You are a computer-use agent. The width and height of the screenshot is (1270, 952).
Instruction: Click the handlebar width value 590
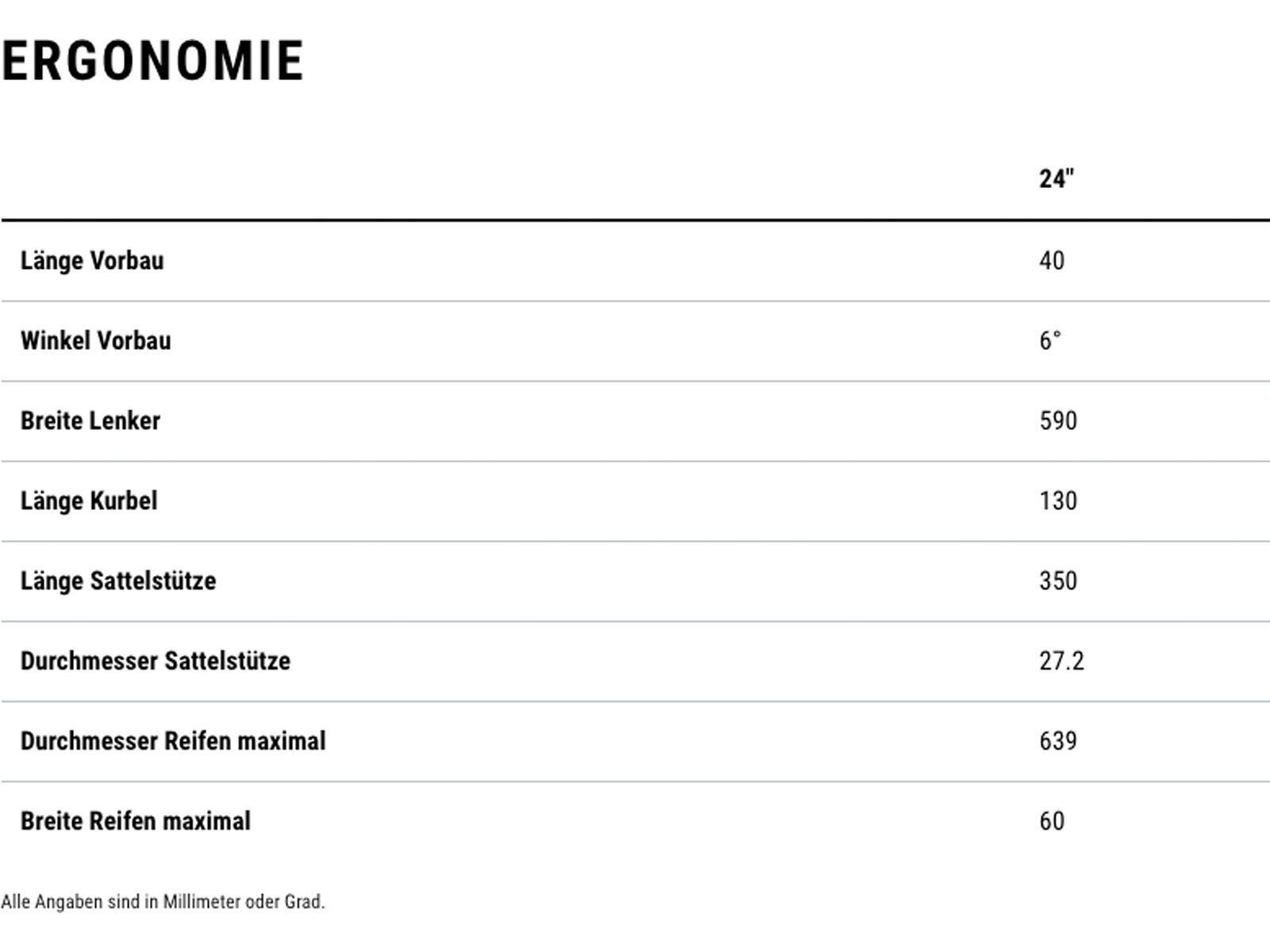coord(1058,421)
